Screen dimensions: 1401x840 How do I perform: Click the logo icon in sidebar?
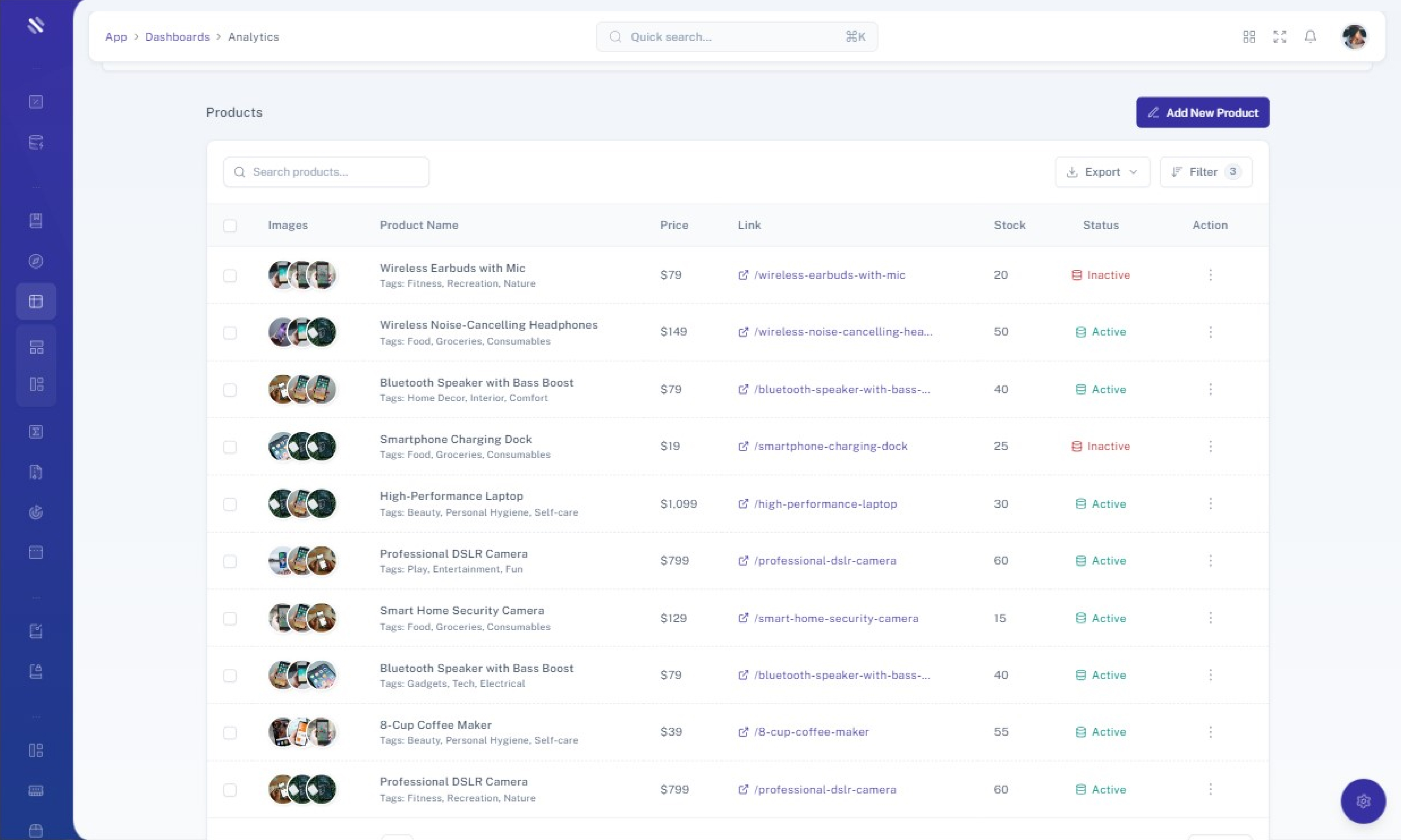tap(36, 25)
